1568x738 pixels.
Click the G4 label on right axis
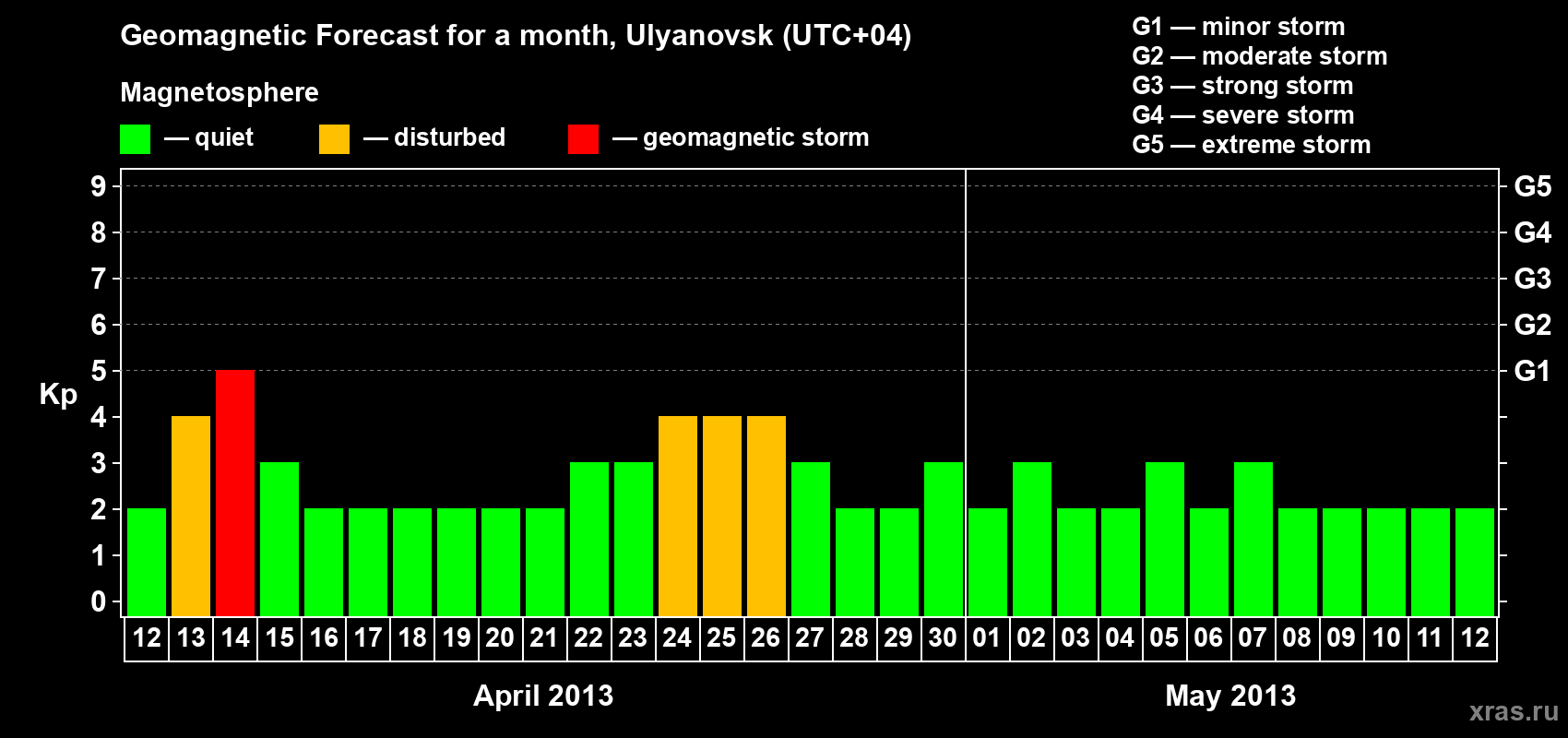click(x=1533, y=232)
